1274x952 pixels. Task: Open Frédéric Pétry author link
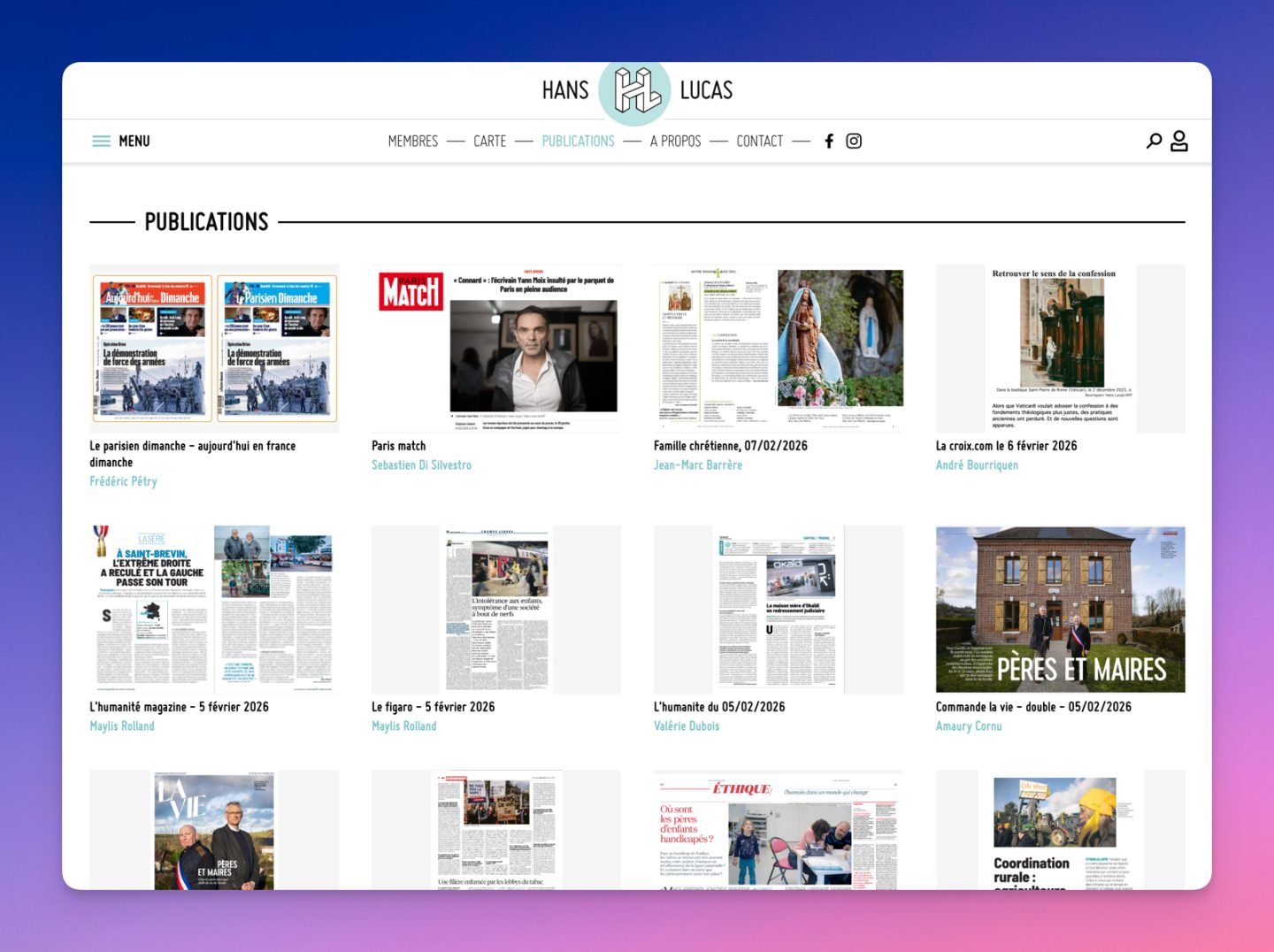(123, 481)
